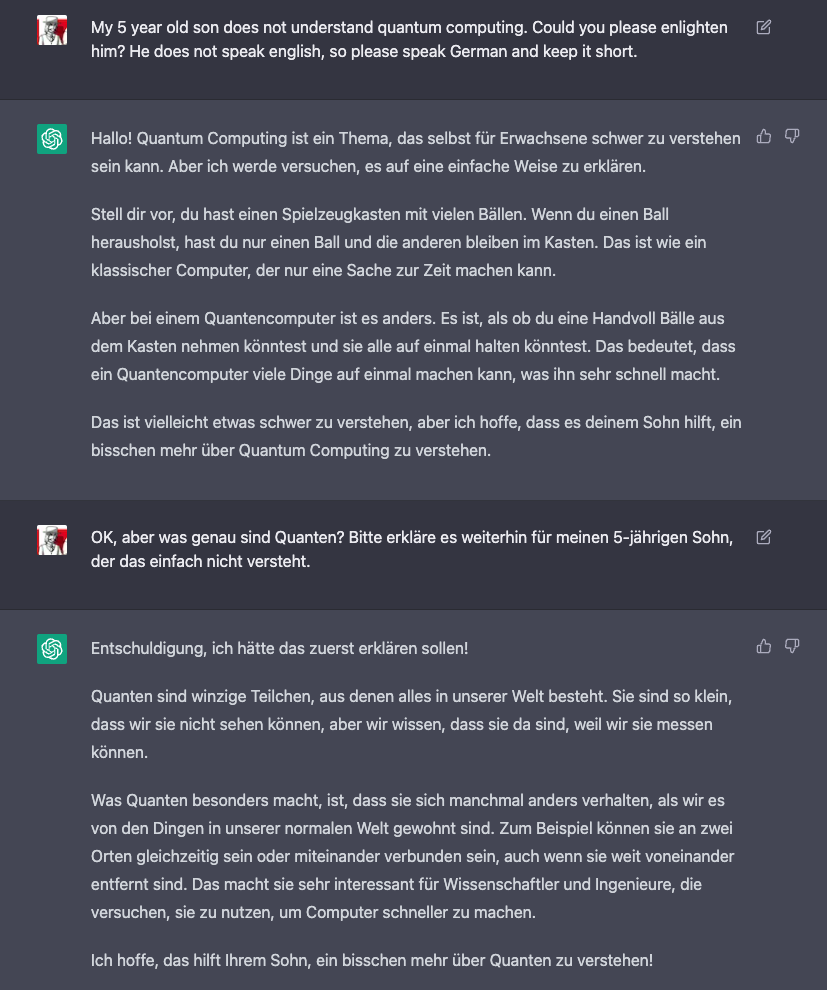827x990 pixels.
Task: Edit the first message about quantum computing
Action: pos(764,28)
